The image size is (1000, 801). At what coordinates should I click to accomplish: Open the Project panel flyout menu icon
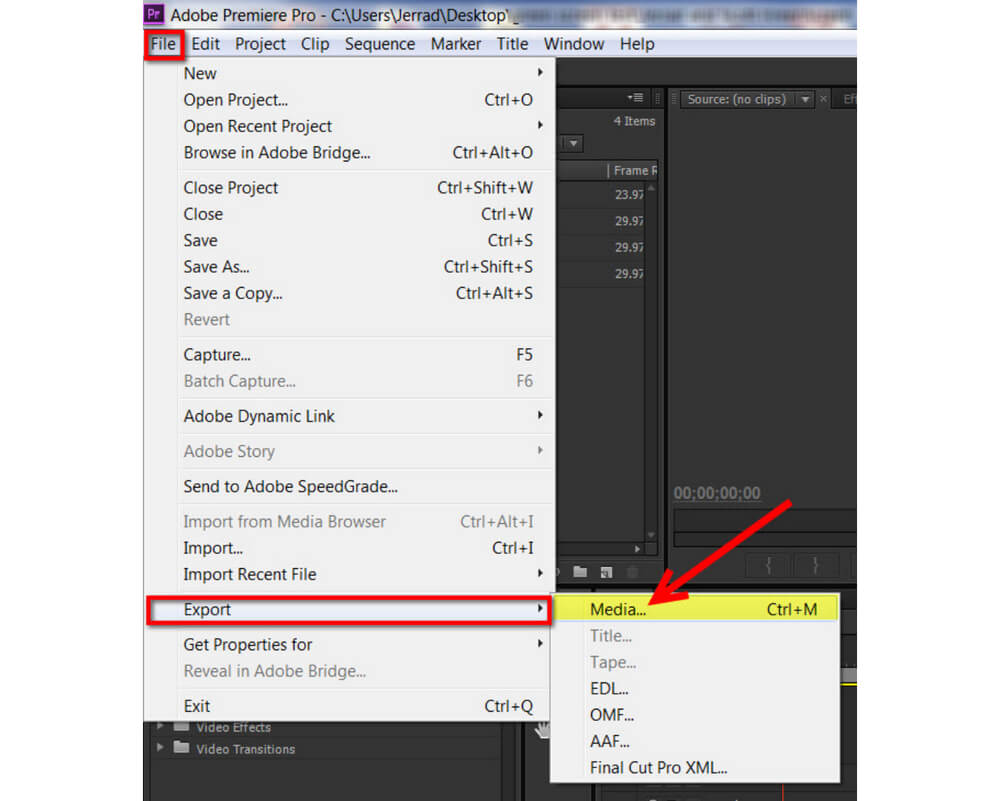click(634, 97)
